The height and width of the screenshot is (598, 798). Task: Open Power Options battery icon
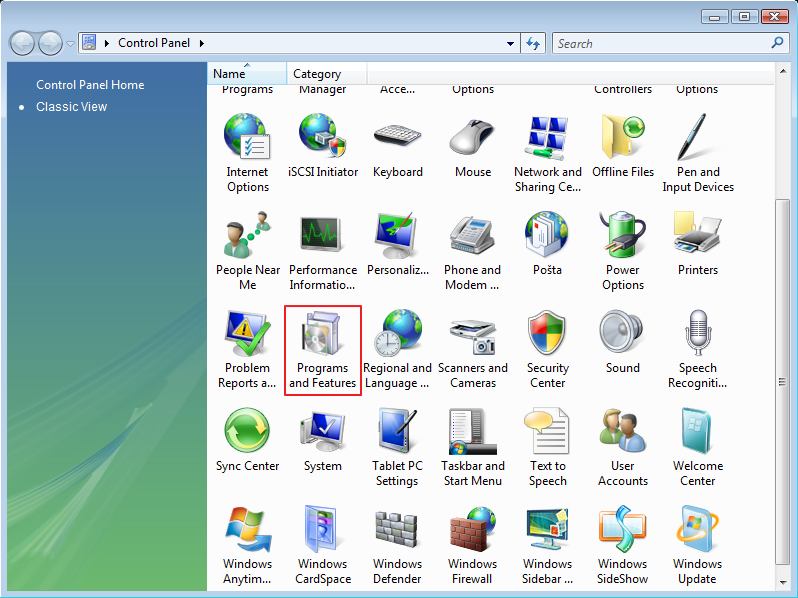point(622,237)
